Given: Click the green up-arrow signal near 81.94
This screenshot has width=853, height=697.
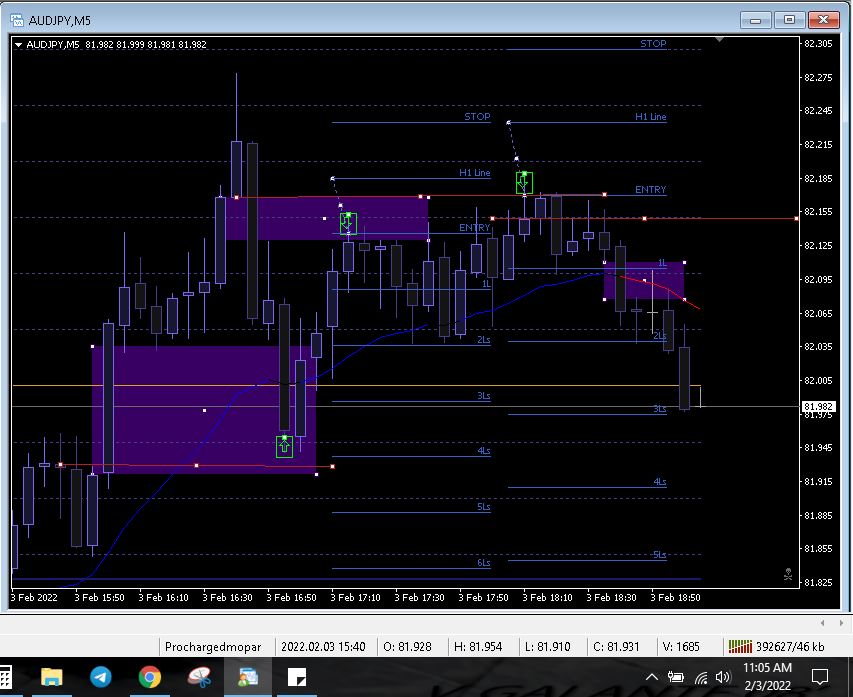Looking at the screenshot, I should [x=285, y=446].
